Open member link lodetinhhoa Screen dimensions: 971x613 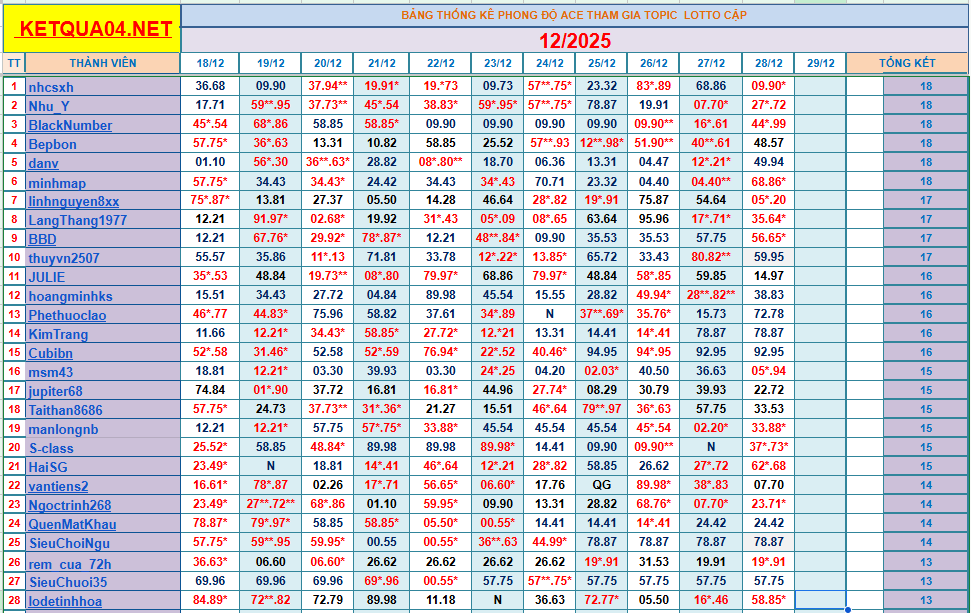click(65, 601)
